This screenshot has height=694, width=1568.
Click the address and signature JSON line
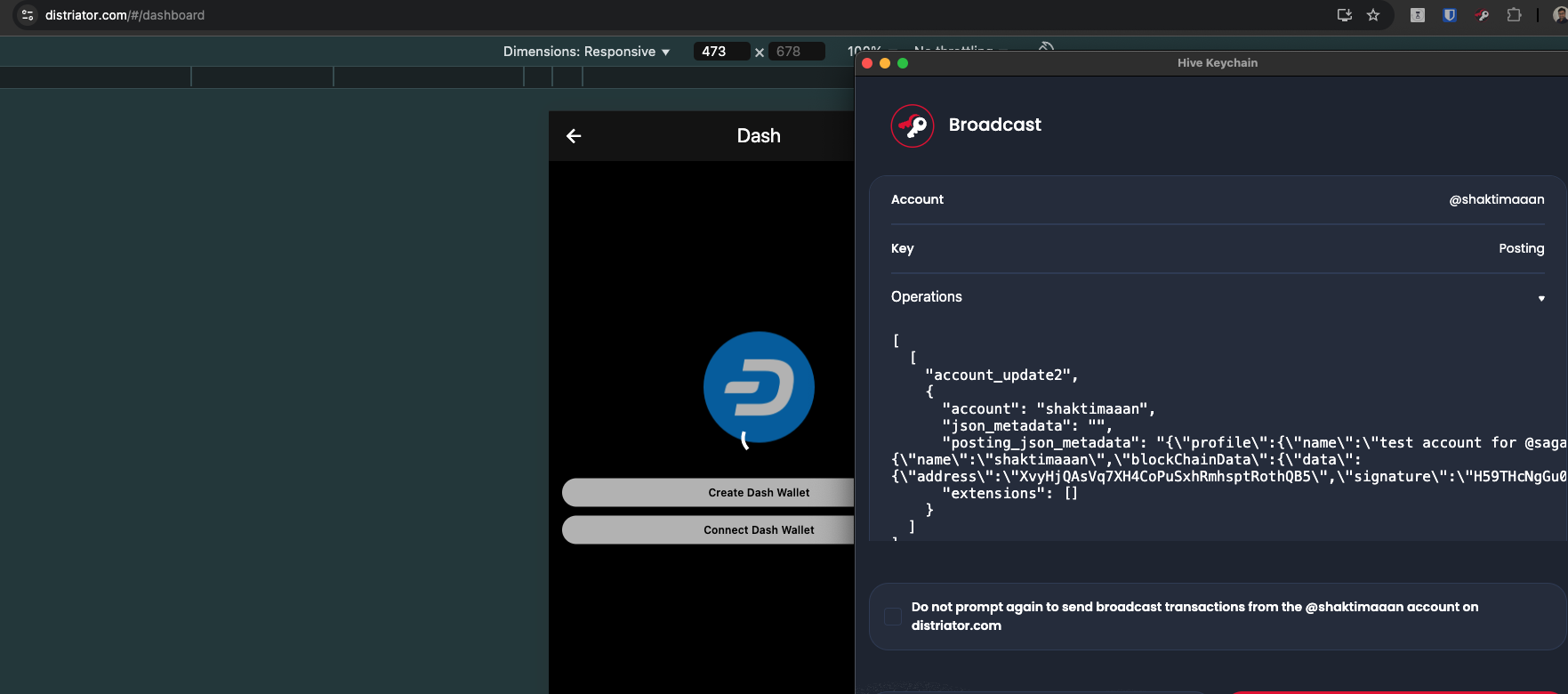pos(1229,477)
